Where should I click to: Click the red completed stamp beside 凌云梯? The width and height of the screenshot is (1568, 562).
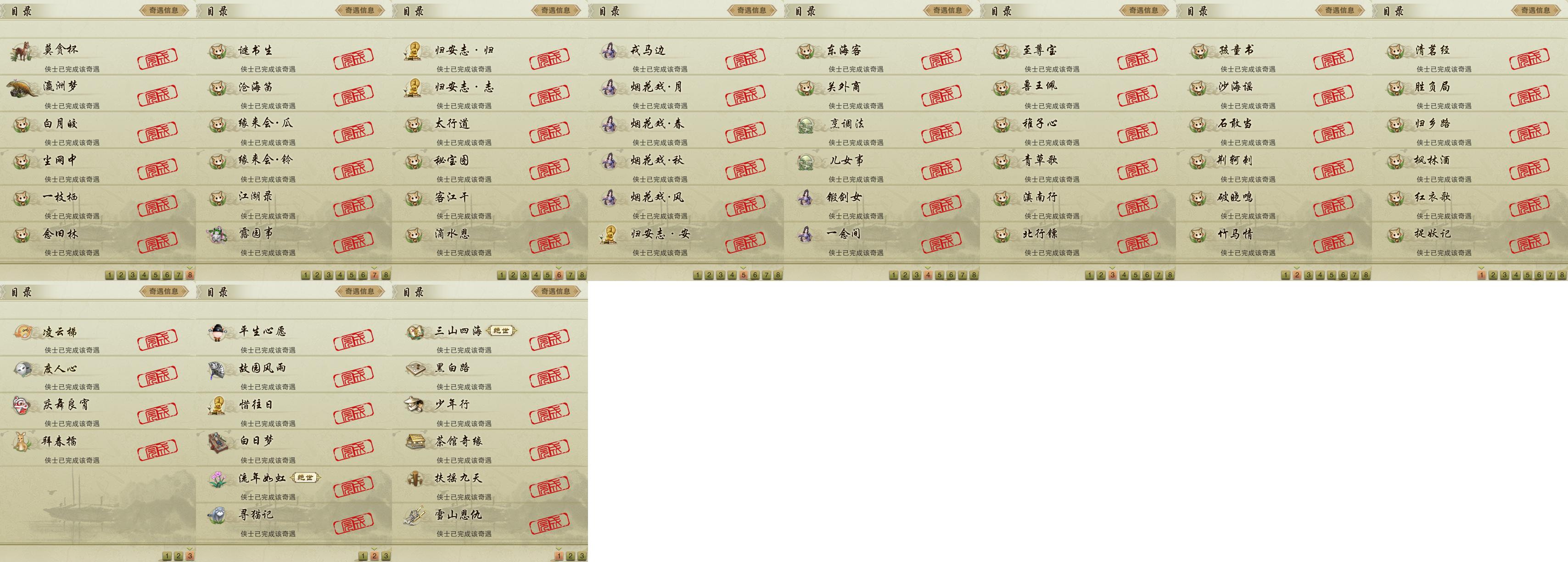coord(157,340)
